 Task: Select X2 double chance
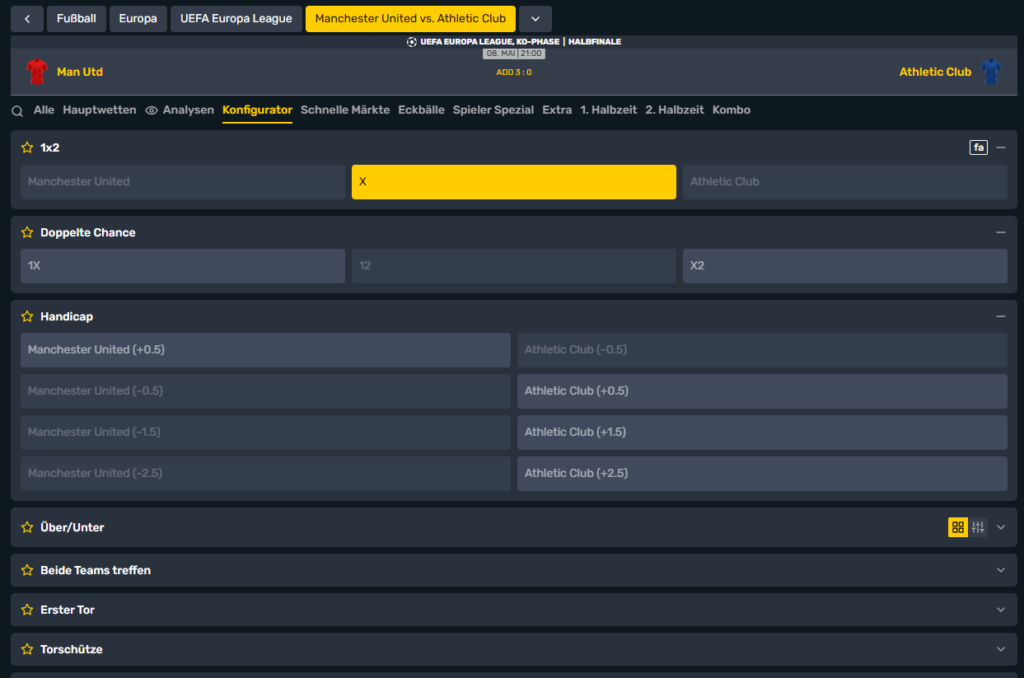click(845, 266)
